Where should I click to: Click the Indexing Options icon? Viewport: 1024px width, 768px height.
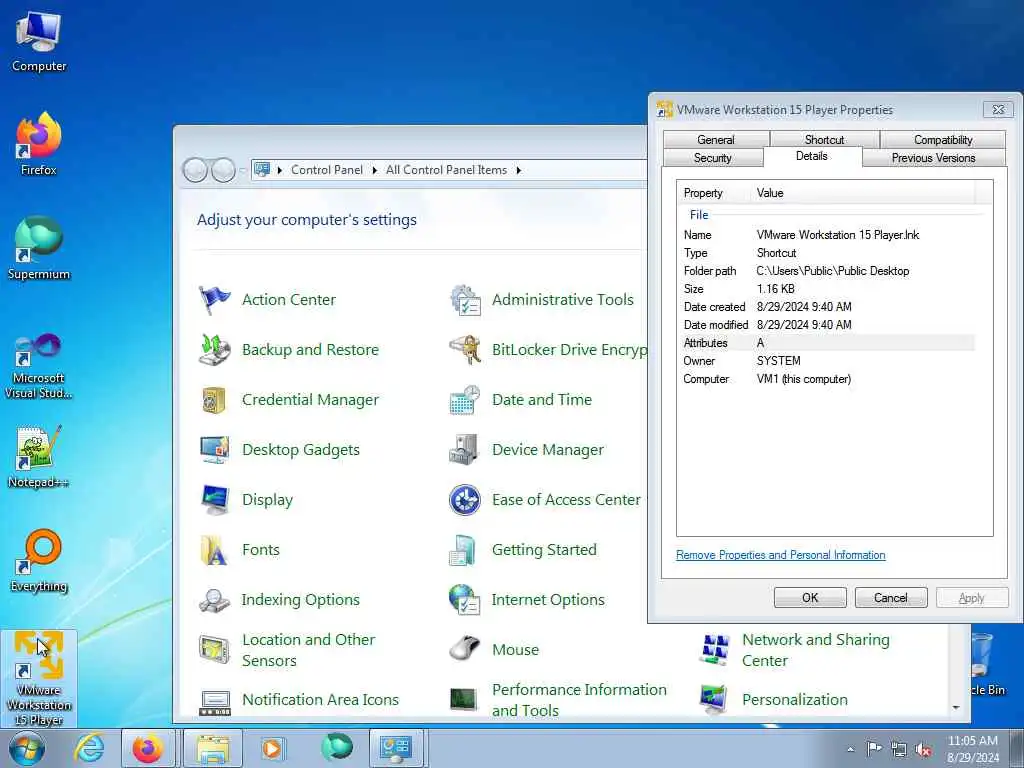(x=214, y=600)
